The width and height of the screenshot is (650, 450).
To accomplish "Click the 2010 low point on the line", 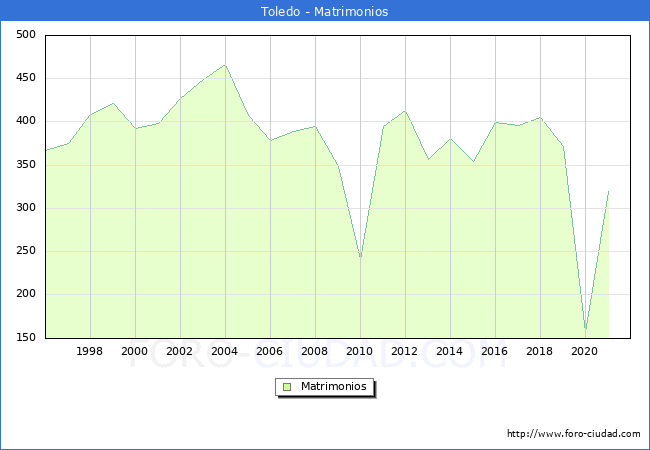I will 360,257.
